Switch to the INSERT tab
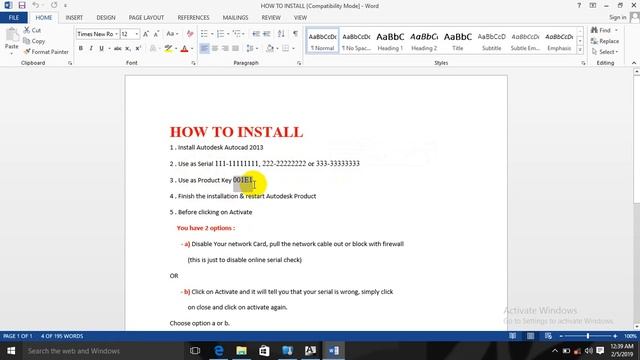Screen dimensions: 640x360 tap(74, 18)
